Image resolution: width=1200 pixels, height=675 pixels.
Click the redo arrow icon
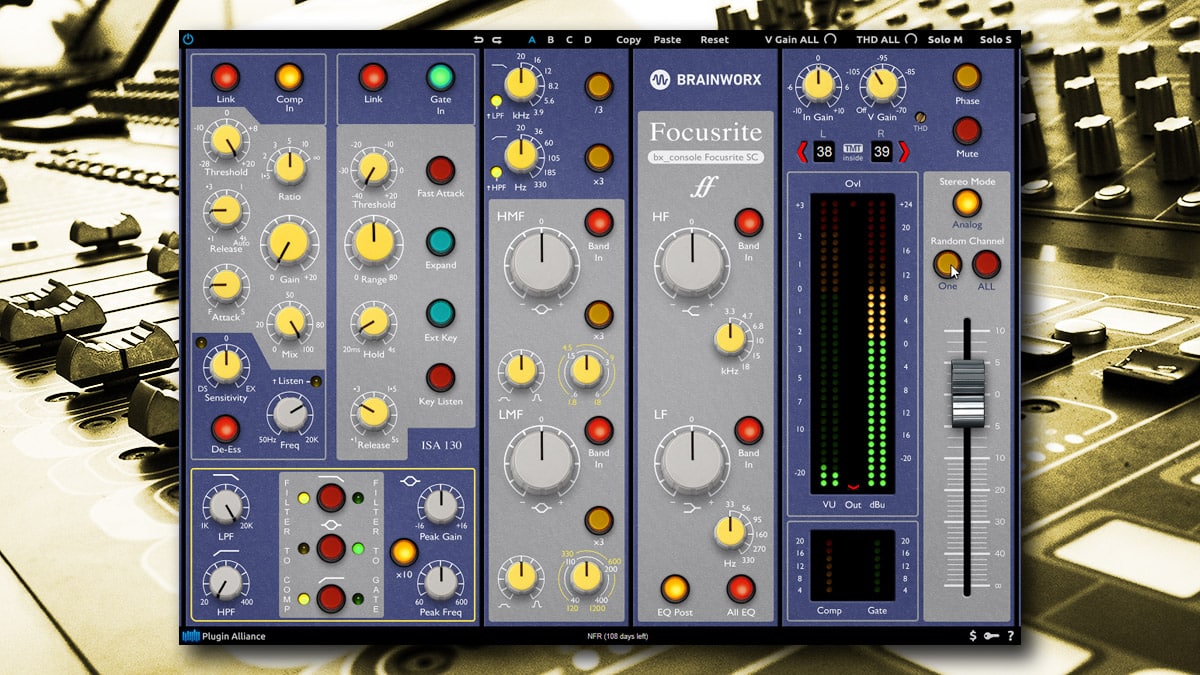[x=496, y=40]
